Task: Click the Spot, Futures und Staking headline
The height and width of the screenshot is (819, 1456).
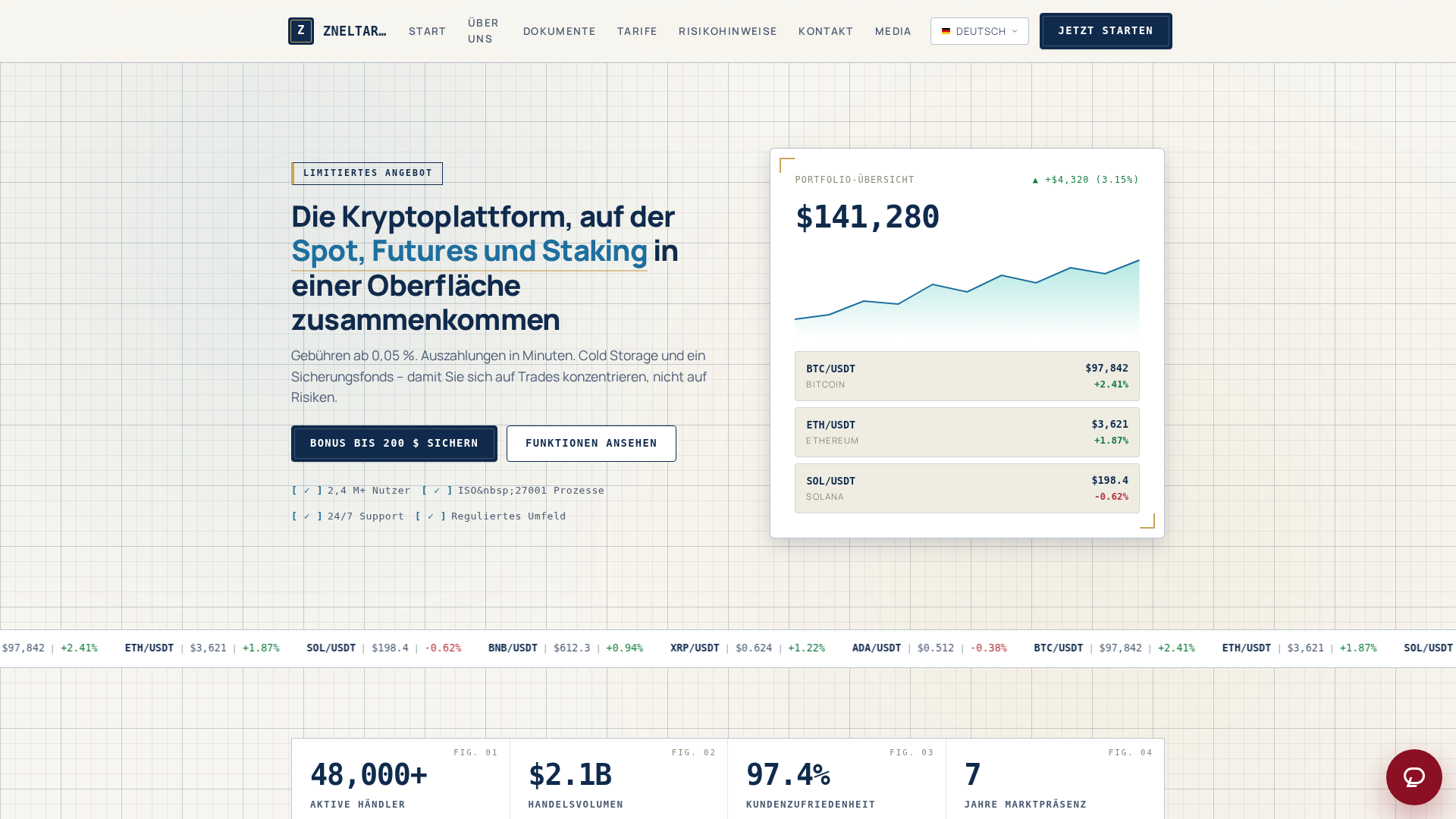Action: (469, 251)
